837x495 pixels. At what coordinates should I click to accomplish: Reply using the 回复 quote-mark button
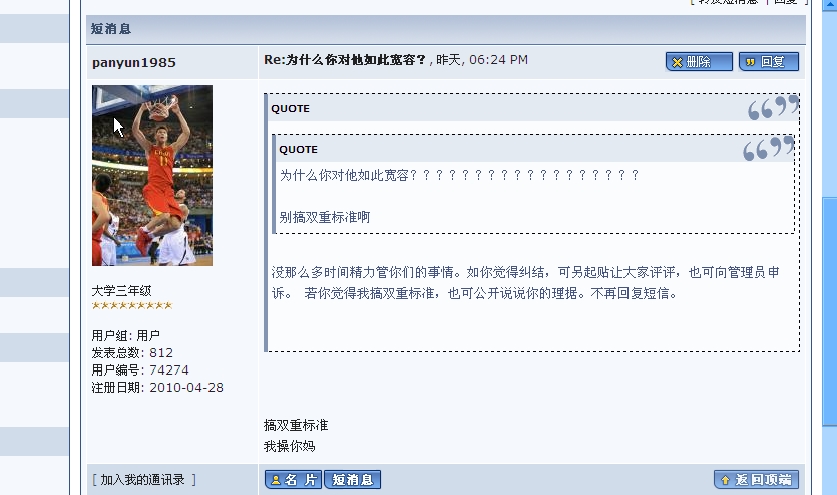tap(769, 61)
